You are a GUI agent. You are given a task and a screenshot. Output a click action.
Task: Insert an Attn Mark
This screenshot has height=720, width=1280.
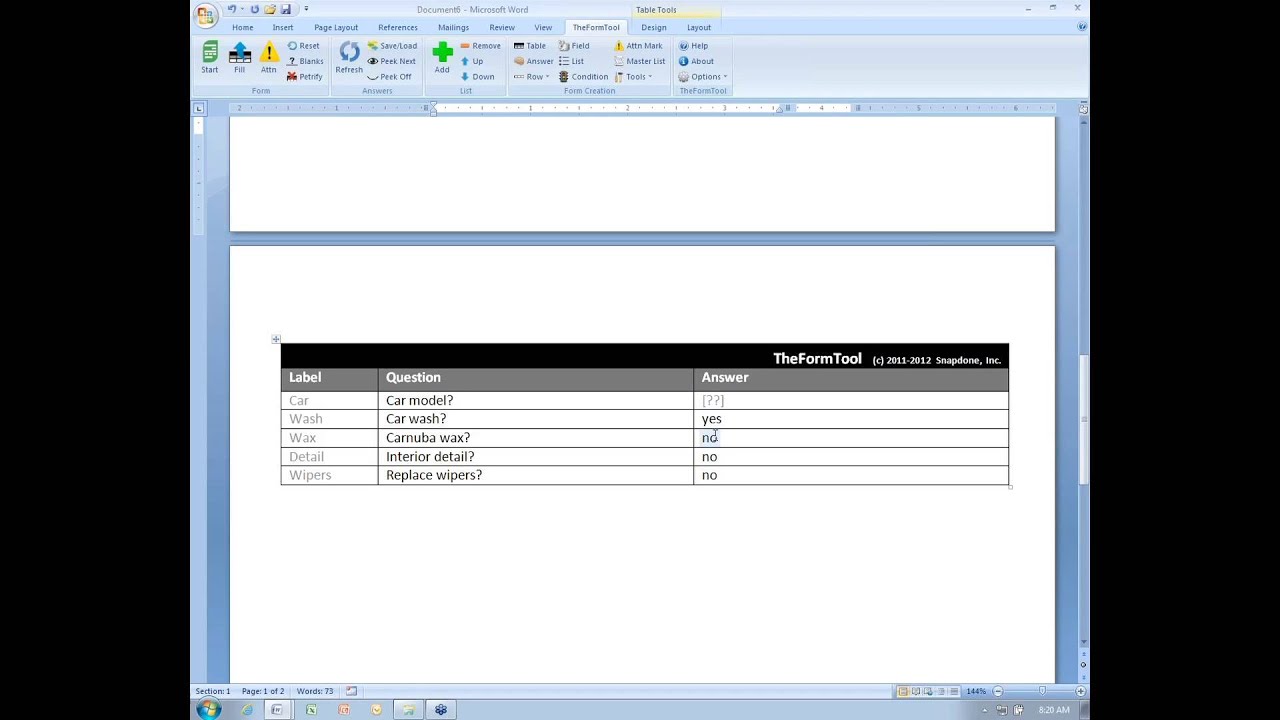[x=638, y=46]
